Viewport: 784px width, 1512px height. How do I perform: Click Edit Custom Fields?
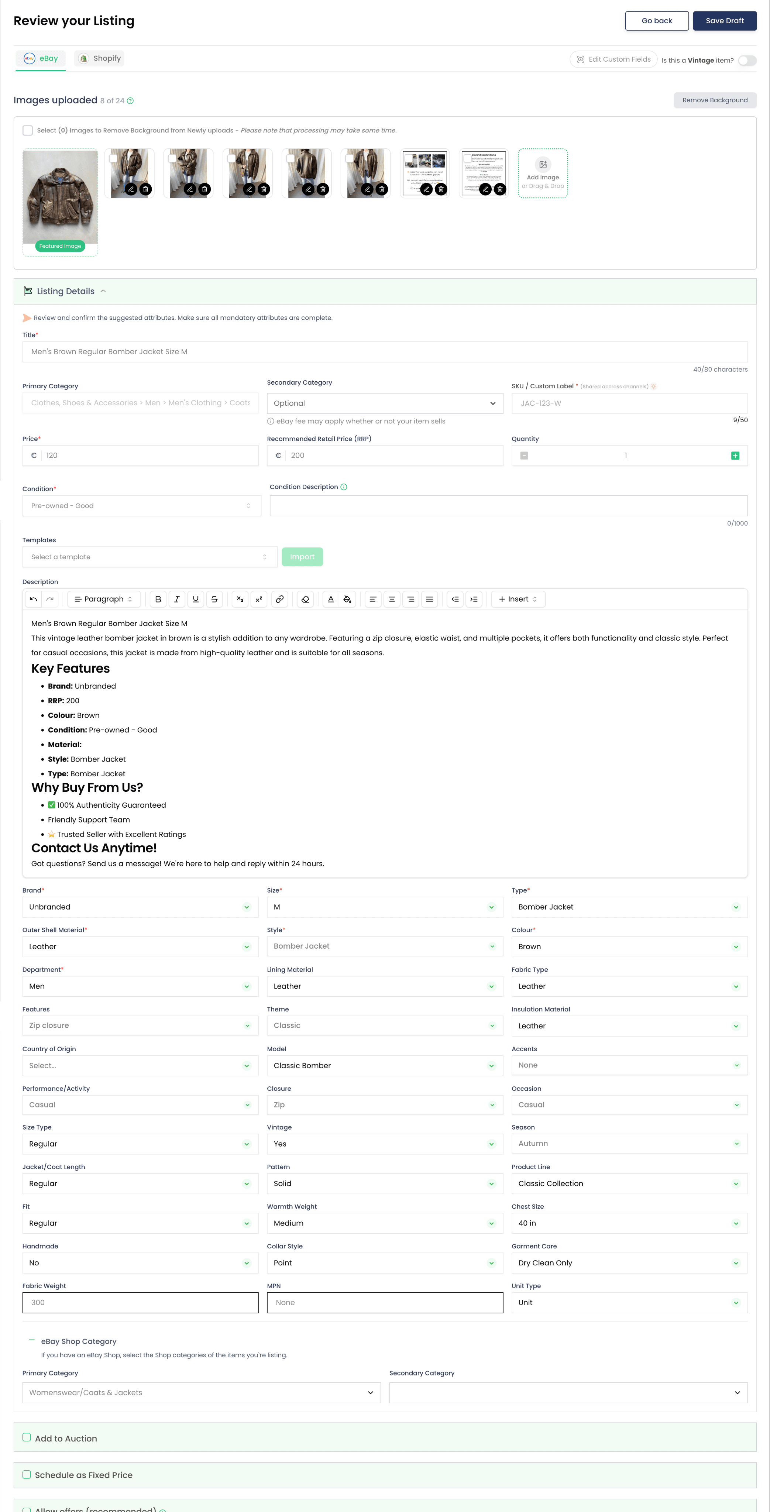613,59
